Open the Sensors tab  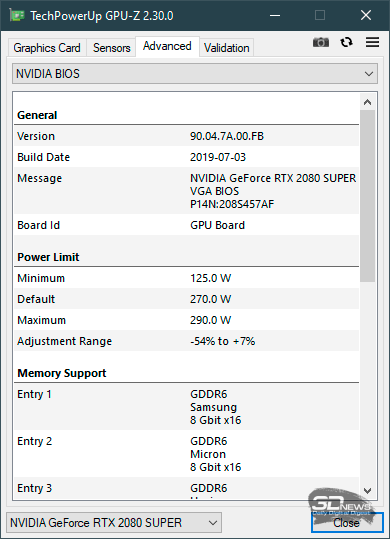pyautogui.click(x=112, y=48)
